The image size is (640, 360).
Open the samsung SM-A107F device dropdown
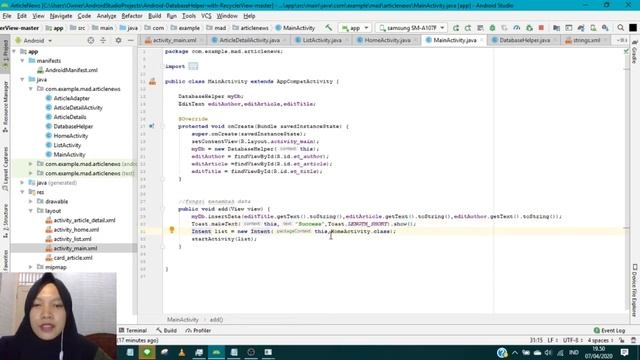coord(411,28)
